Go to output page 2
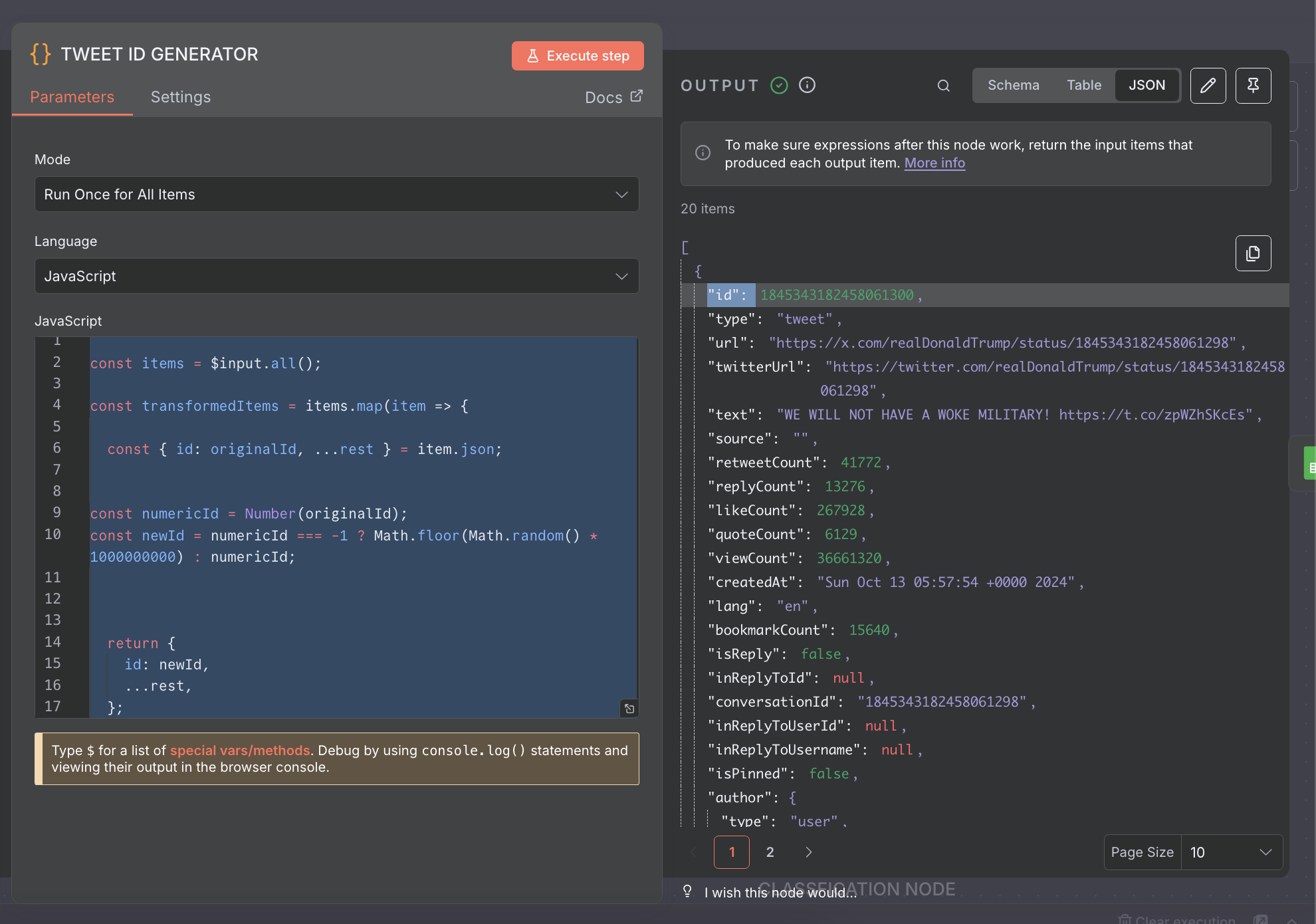The height and width of the screenshot is (924, 1316). (770, 852)
